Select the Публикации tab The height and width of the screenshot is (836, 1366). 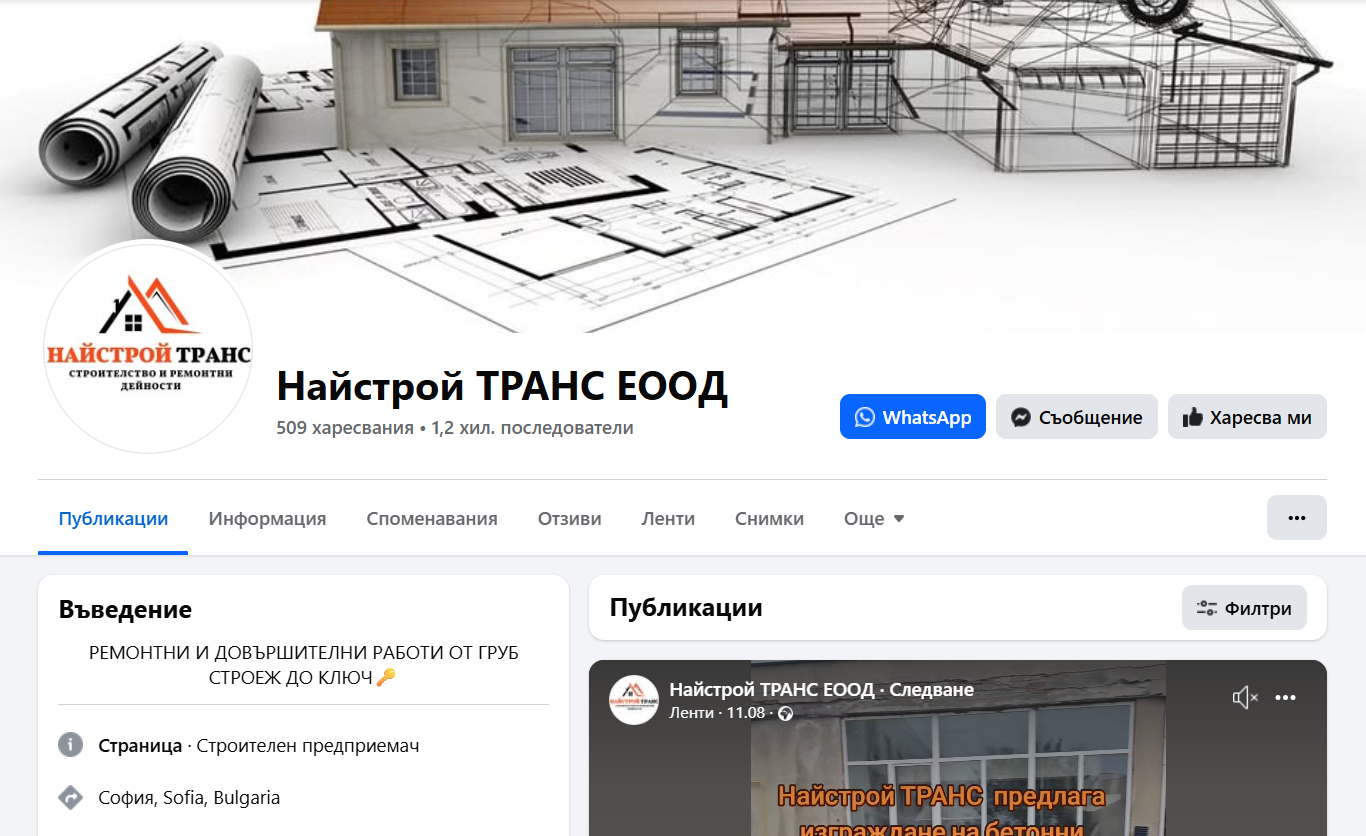pos(113,519)
